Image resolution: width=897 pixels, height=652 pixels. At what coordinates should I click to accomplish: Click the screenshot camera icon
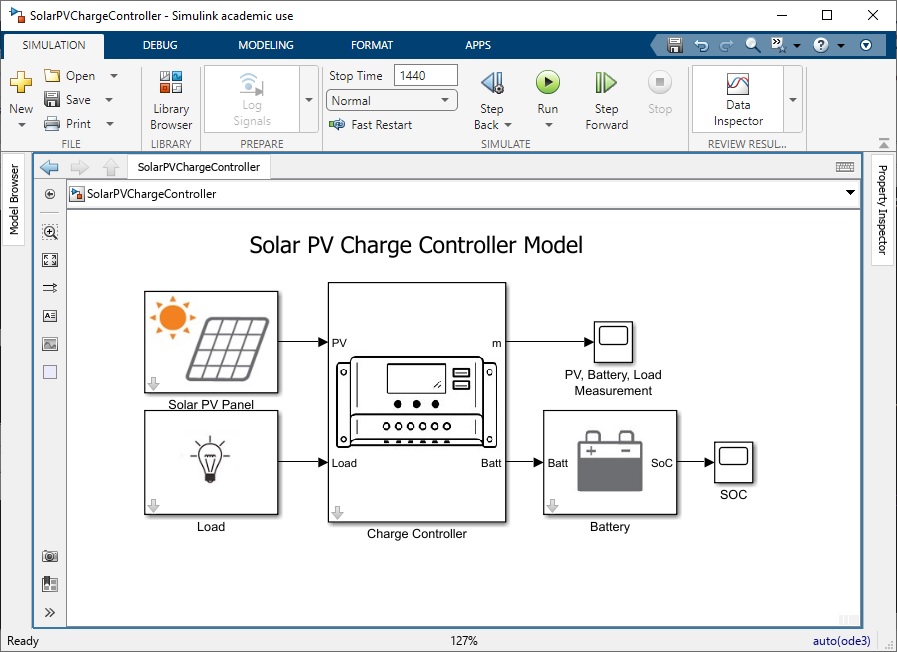pyautogui.click(x=50, y=556)
